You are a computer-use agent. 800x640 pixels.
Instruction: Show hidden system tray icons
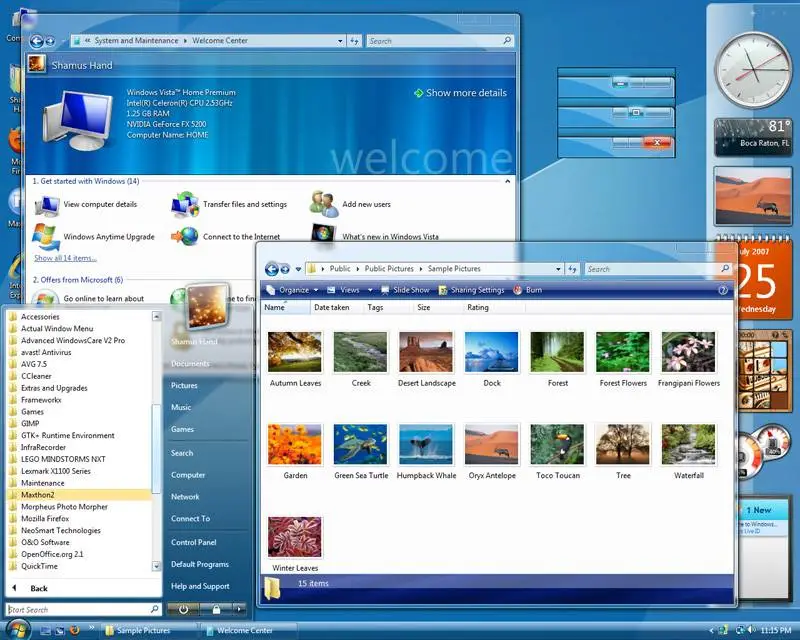[x=711, y=631]
